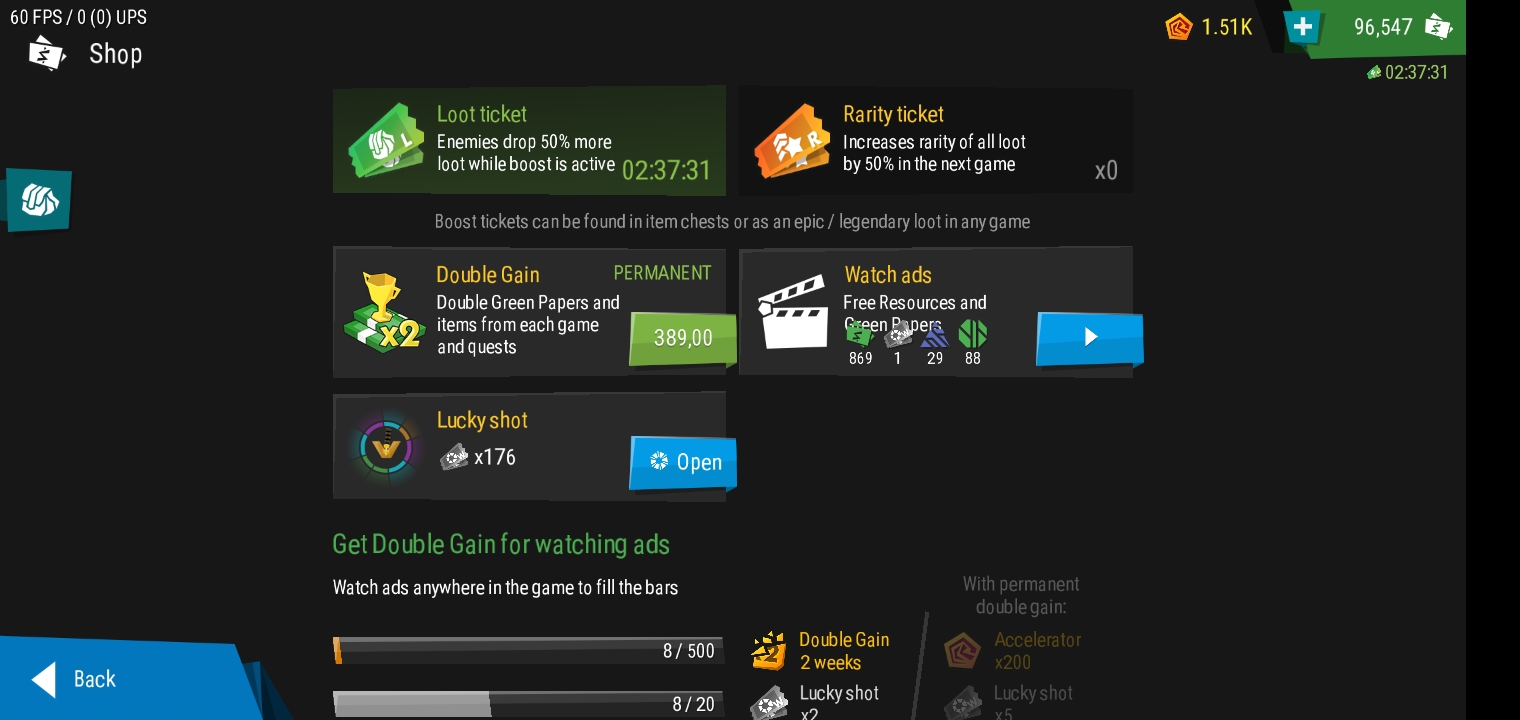Tap the orange Rarity ticket icon

tap(792, 142)
